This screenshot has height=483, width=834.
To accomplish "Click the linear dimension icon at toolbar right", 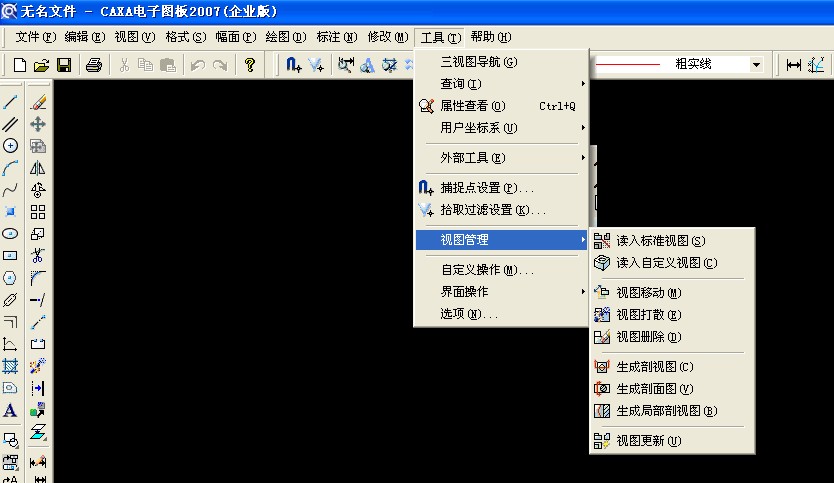I will [x=794, y=65].
